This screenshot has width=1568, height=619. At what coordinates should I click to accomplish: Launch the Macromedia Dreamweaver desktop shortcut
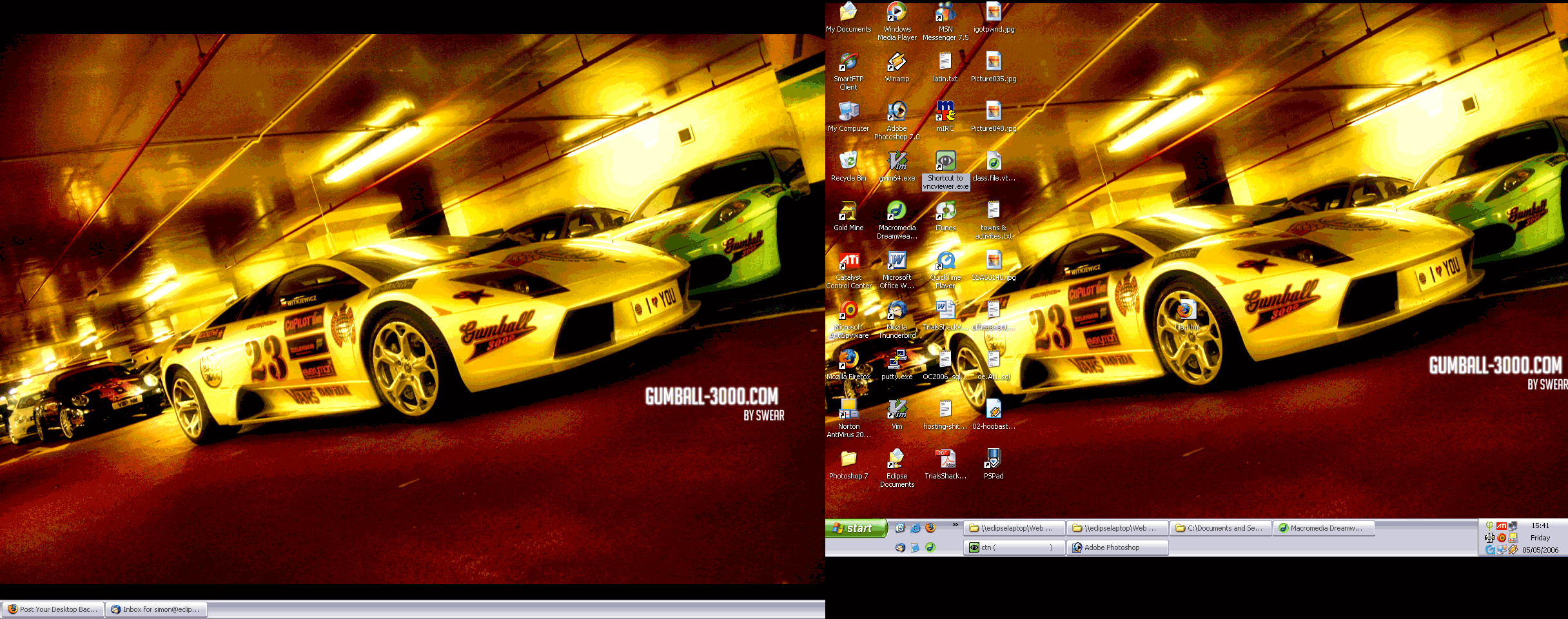pos(897,220)
